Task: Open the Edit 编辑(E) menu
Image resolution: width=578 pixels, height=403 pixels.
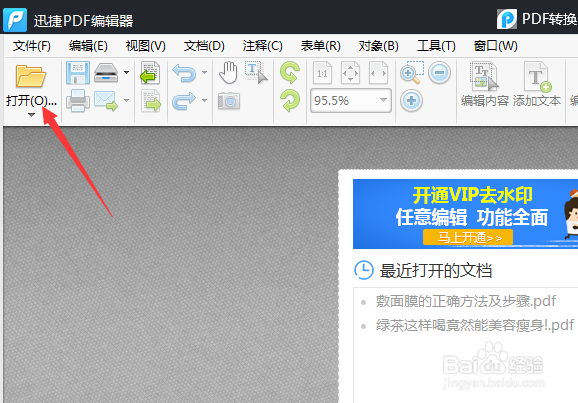Action: (88, 46)
